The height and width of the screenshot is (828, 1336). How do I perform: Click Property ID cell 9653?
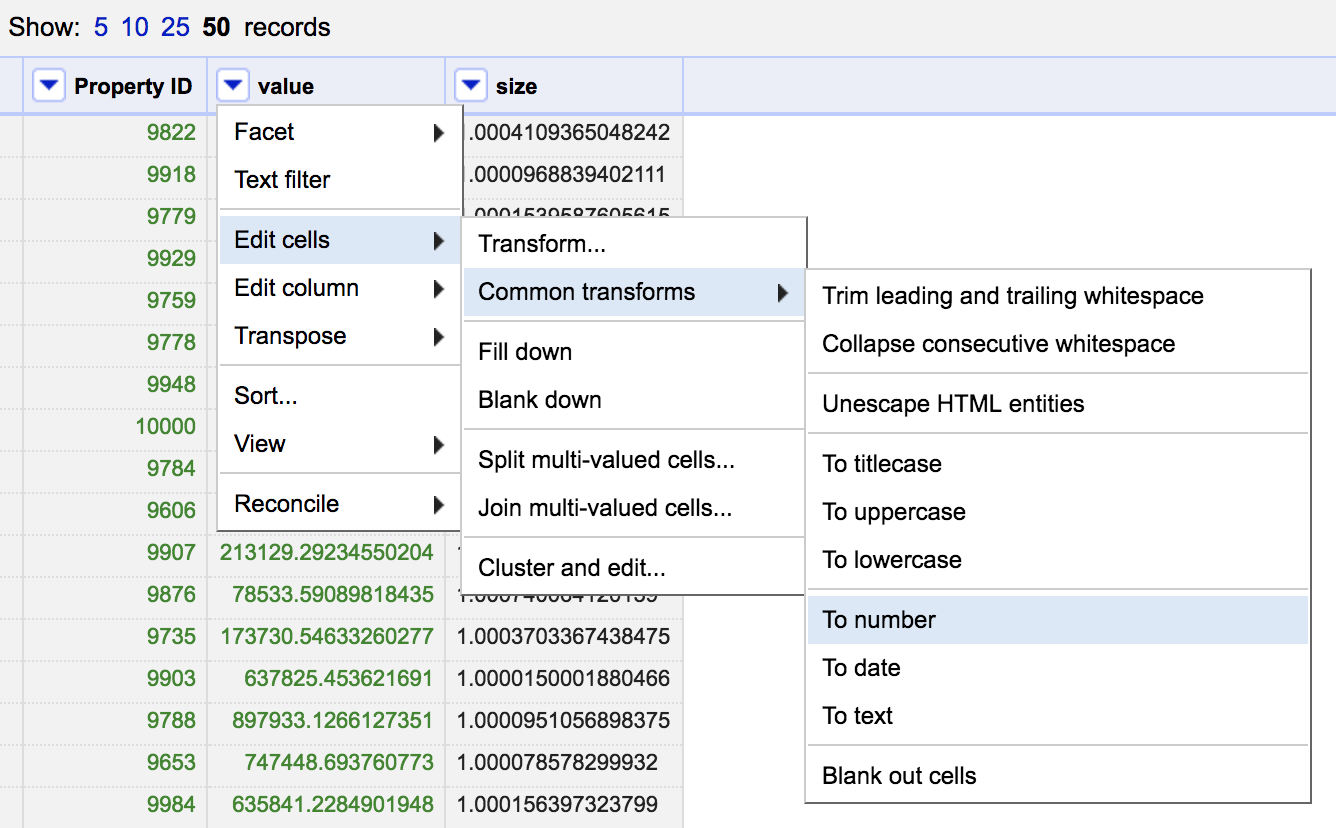(171, 762)
